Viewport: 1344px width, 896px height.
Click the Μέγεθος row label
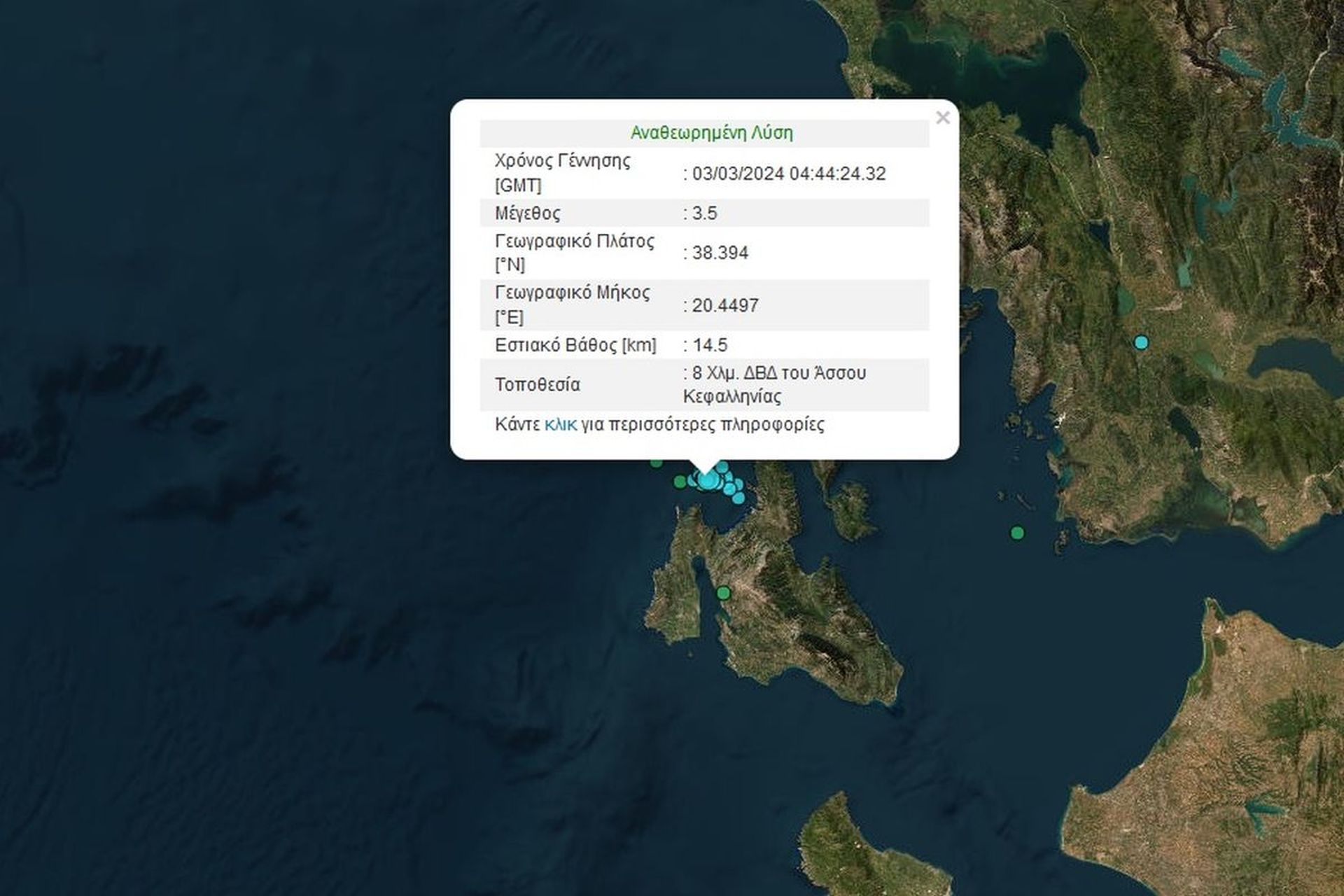(528, 213)
